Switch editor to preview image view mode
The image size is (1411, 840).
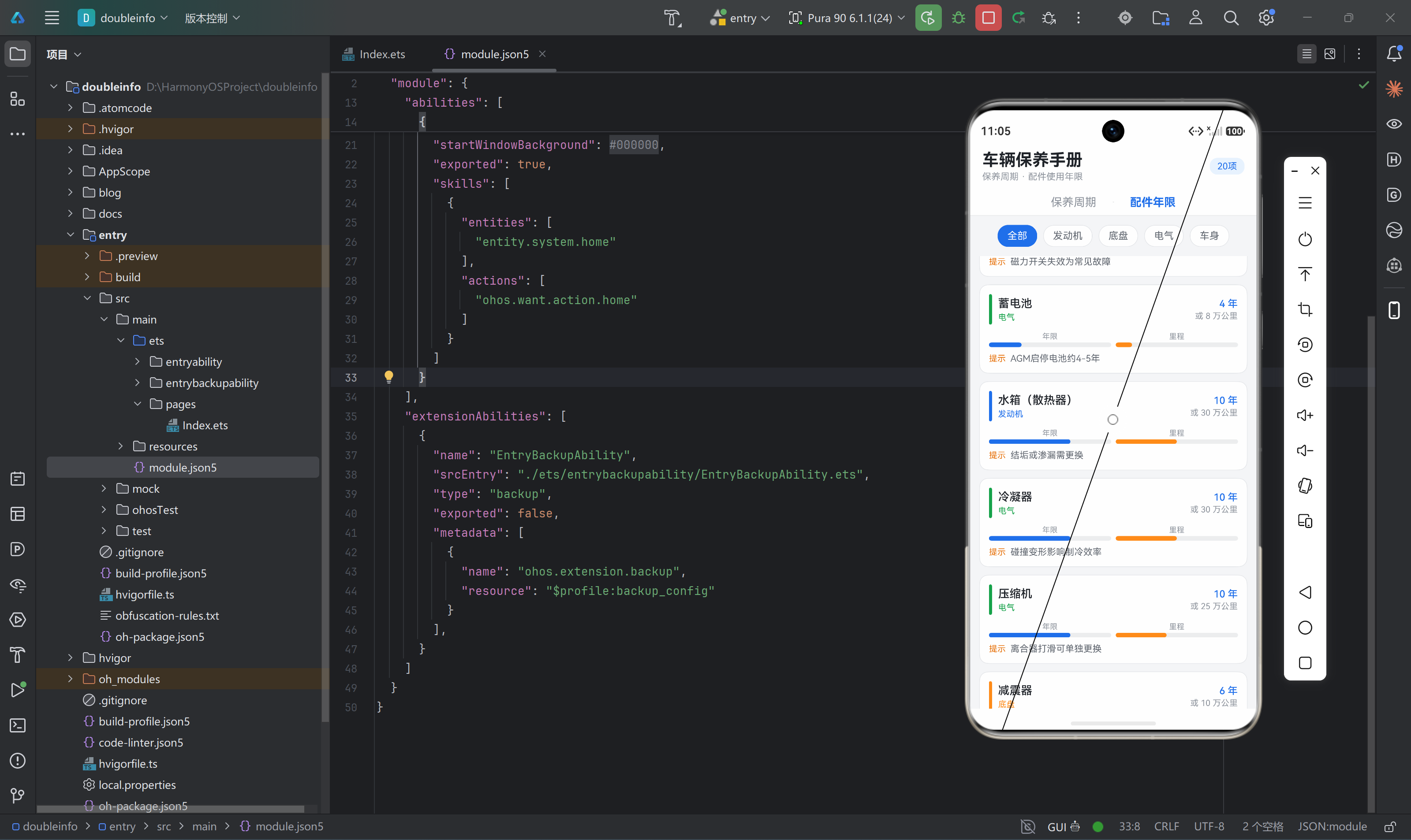click(x=1330, y=54)
